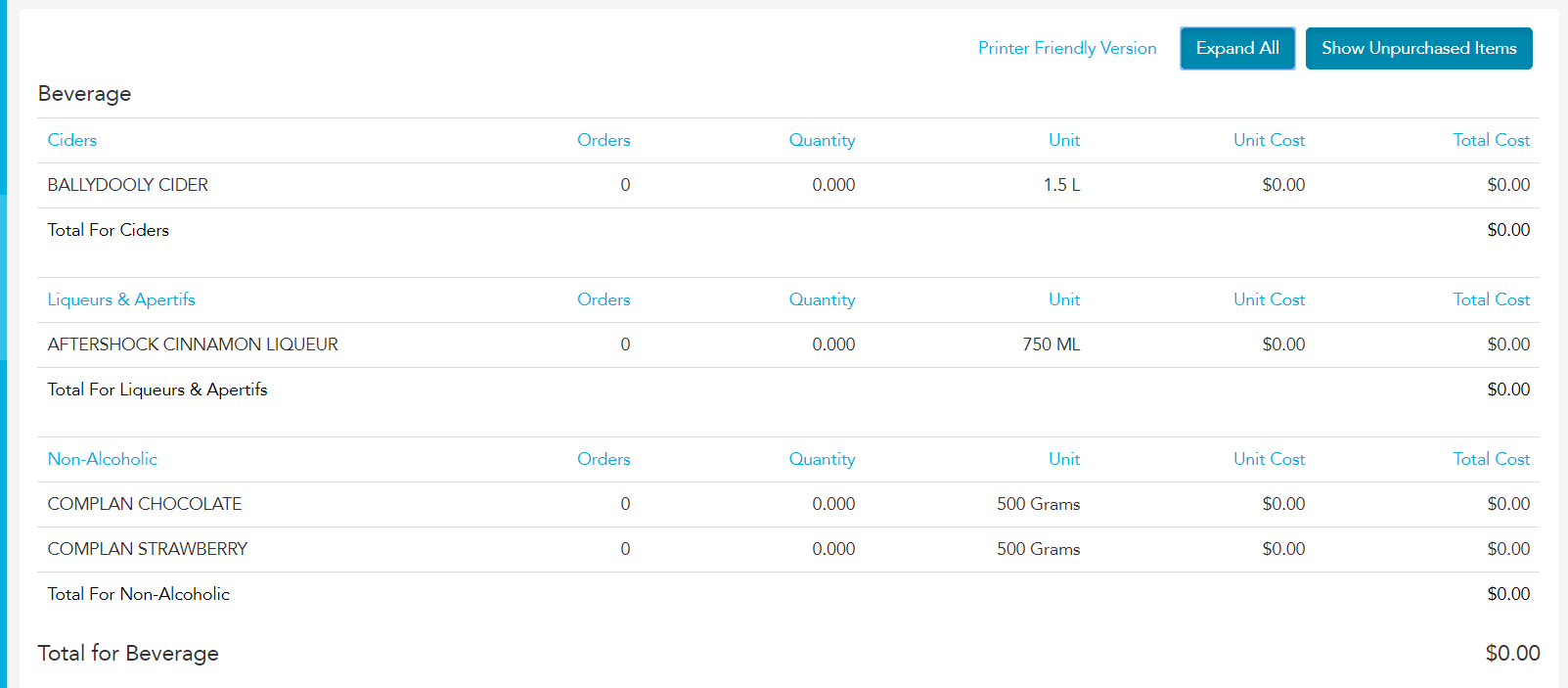Click Total for Beverage $0.00 amount
This screenshot has height=688, width=1568.
click(1512, 653)
